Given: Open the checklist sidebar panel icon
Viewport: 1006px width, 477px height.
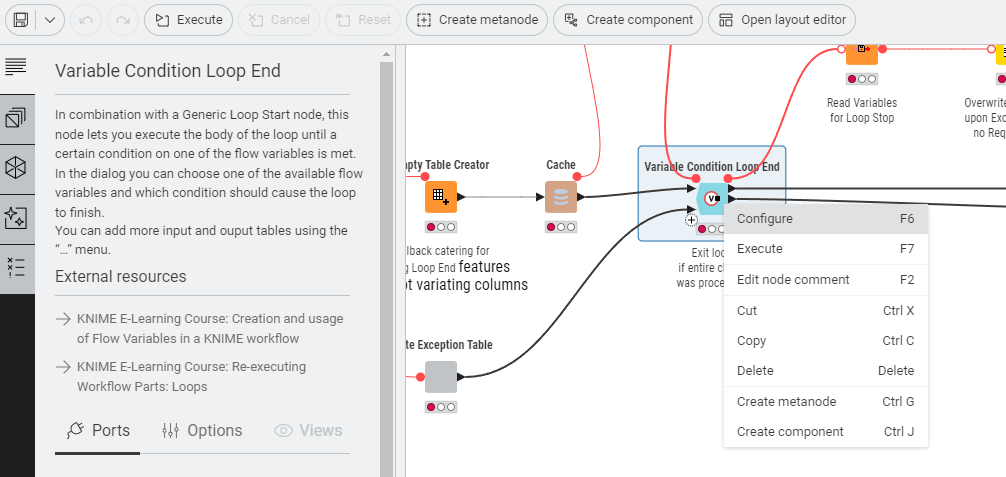Looking at the screenshot, I should [x=15, y=268].
